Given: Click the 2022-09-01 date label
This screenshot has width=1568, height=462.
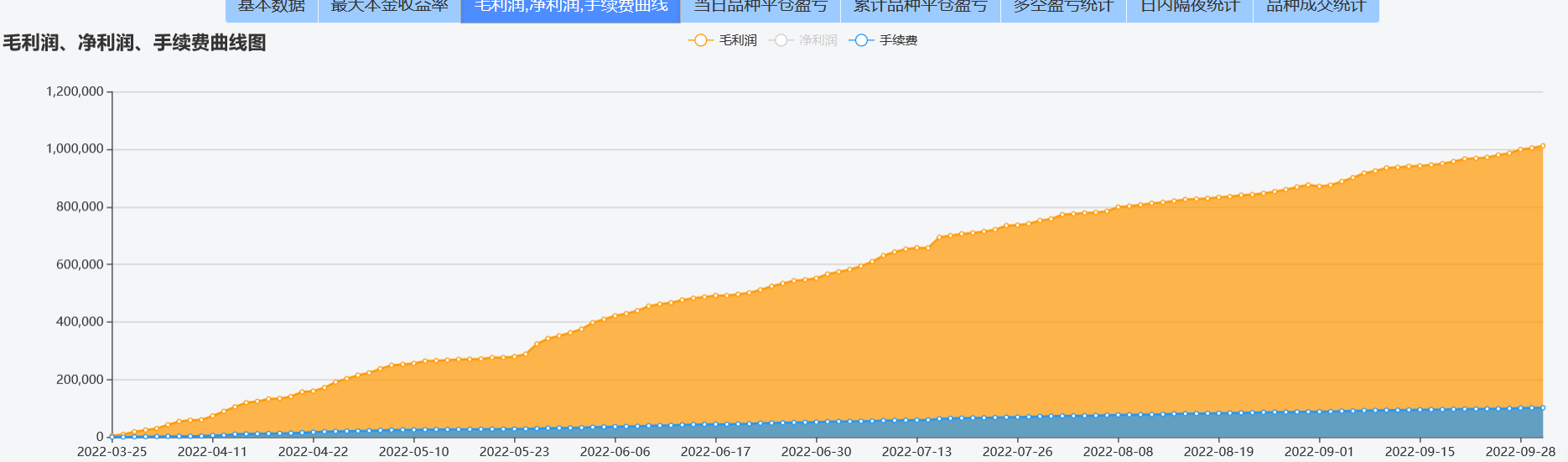Looking at the screenshot, I should coord(1319,451).
